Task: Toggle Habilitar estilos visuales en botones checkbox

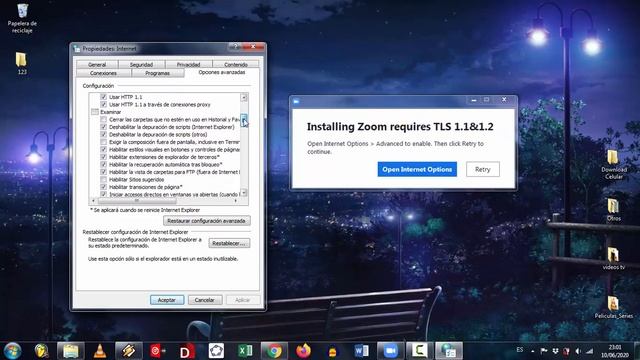Action: (x=104, y=149)
